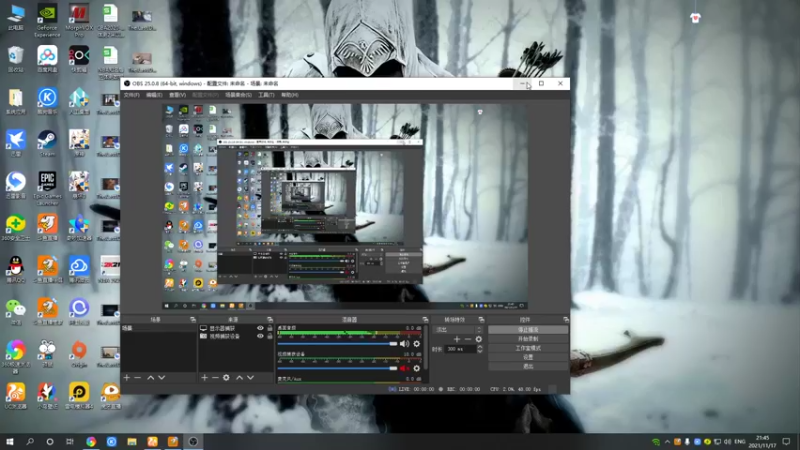The width and height of the screenshot is (800, 450).
Task: Open GeForce Experience desktop shortcut
Action: click(x=47, y=20)
